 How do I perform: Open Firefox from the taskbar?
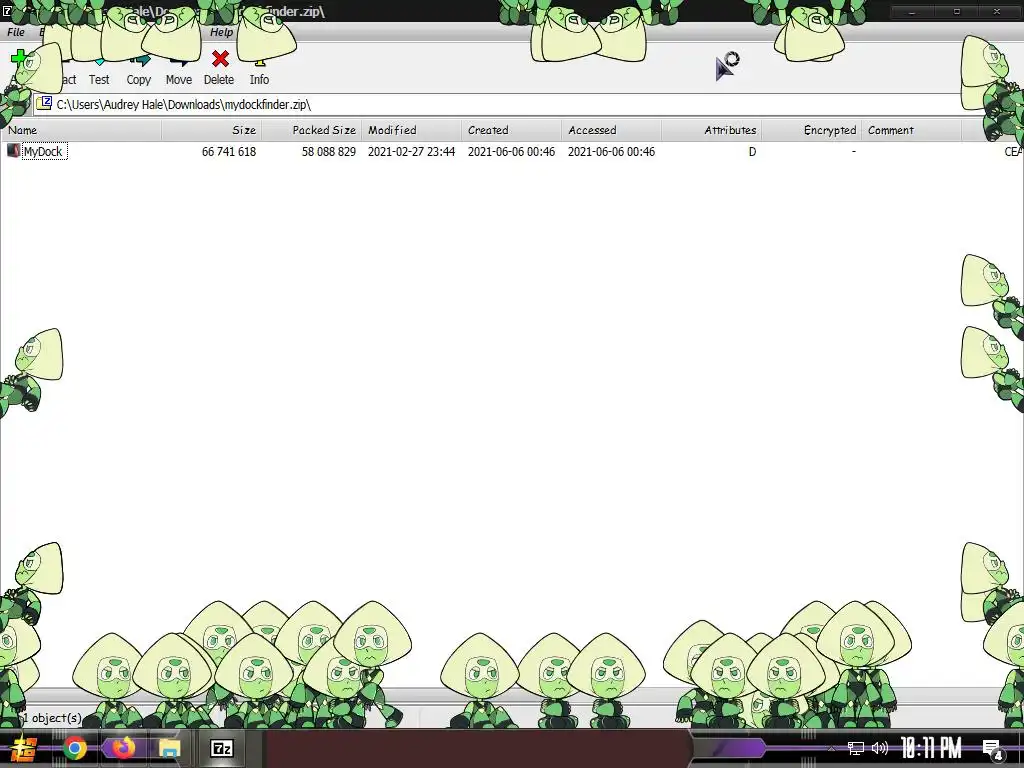122,748
